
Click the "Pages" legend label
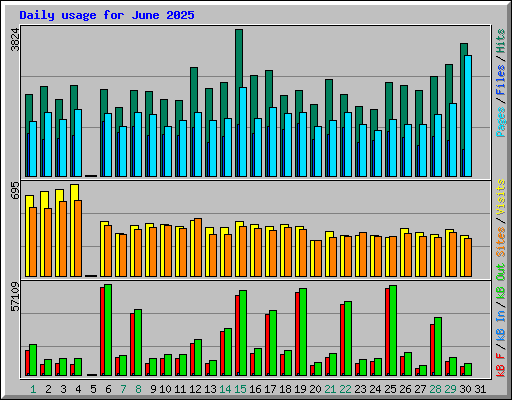tap(501, 122)
